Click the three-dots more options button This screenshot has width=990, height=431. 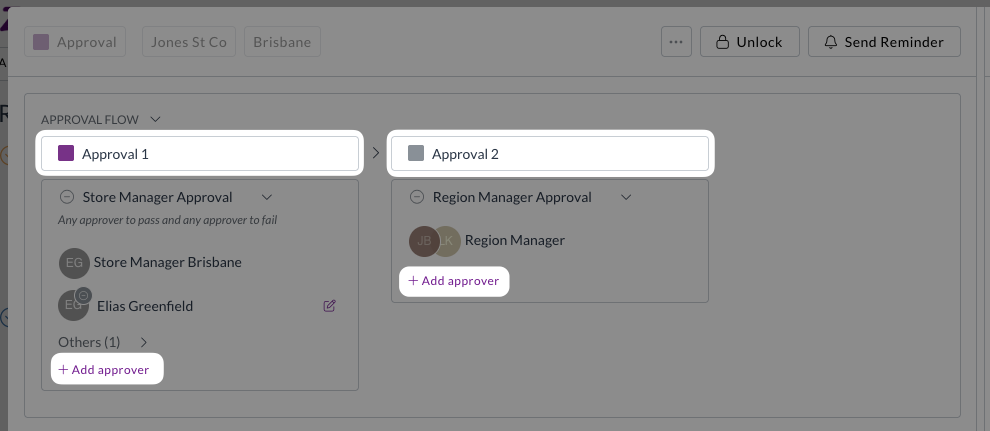676,42
